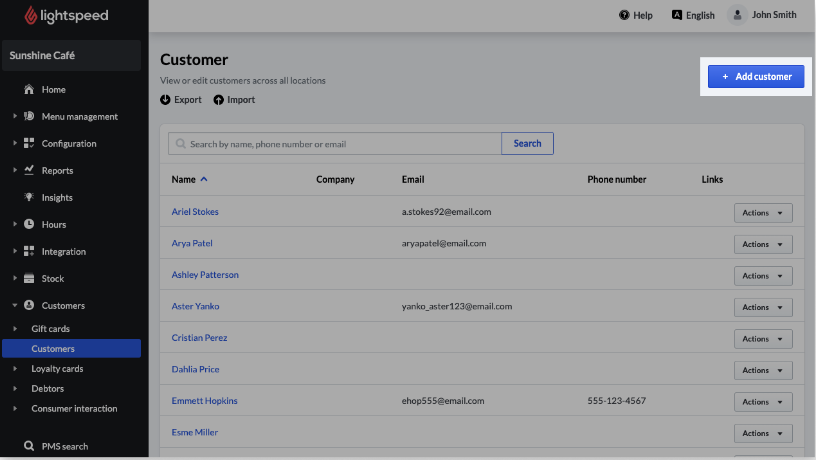Click the John Smith user avatar icon

(737, 15)
